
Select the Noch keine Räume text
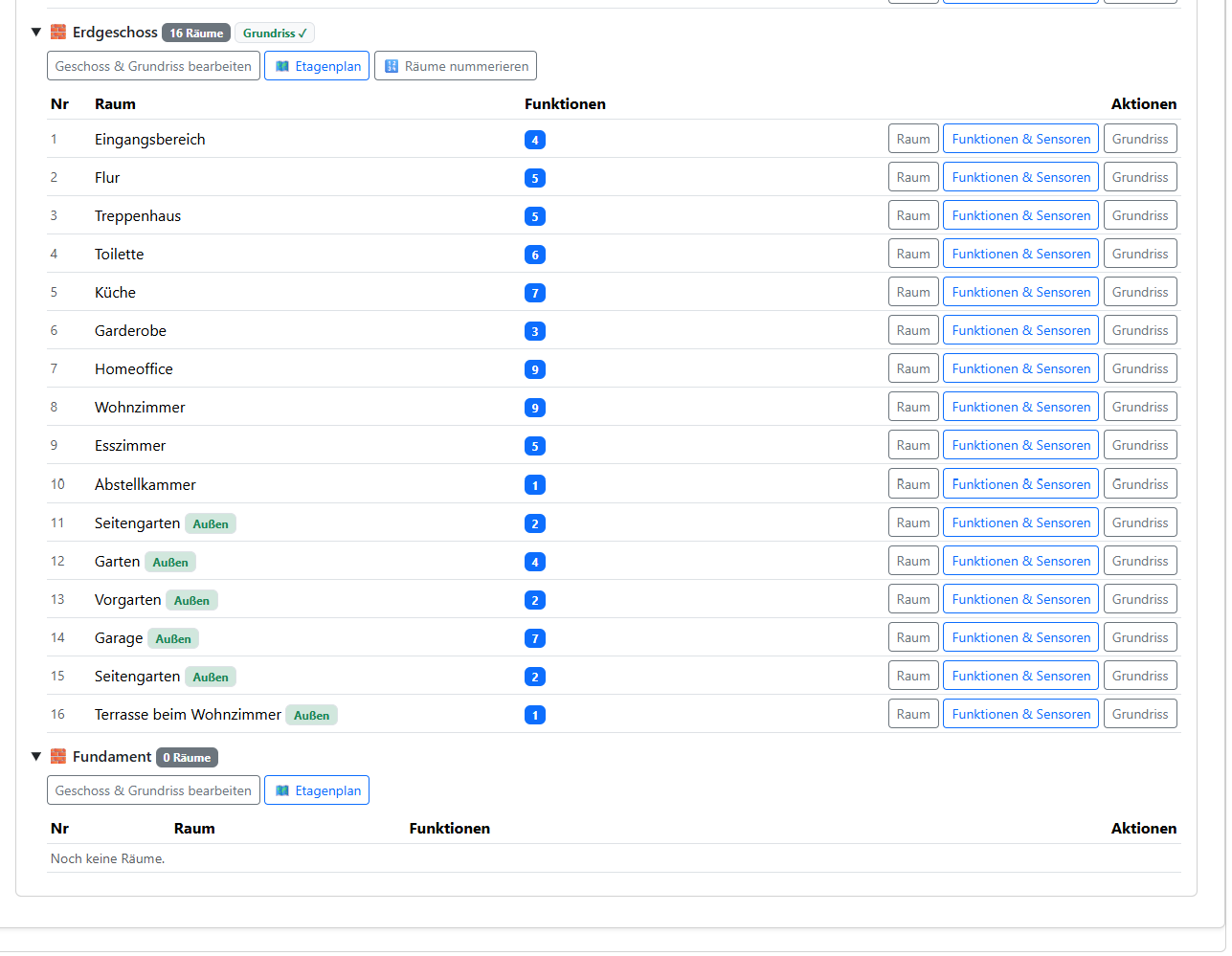[107, 858]
